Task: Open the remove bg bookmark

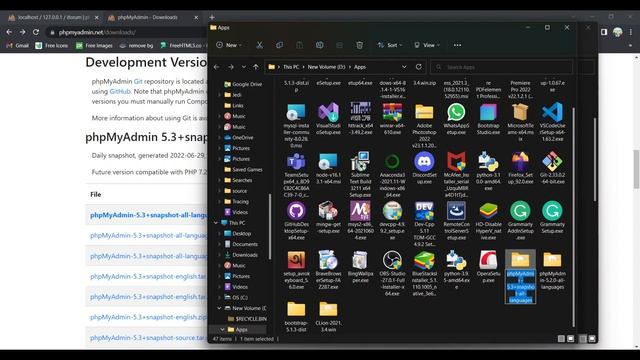Action: pyautogui.click(x=136, y=45)
